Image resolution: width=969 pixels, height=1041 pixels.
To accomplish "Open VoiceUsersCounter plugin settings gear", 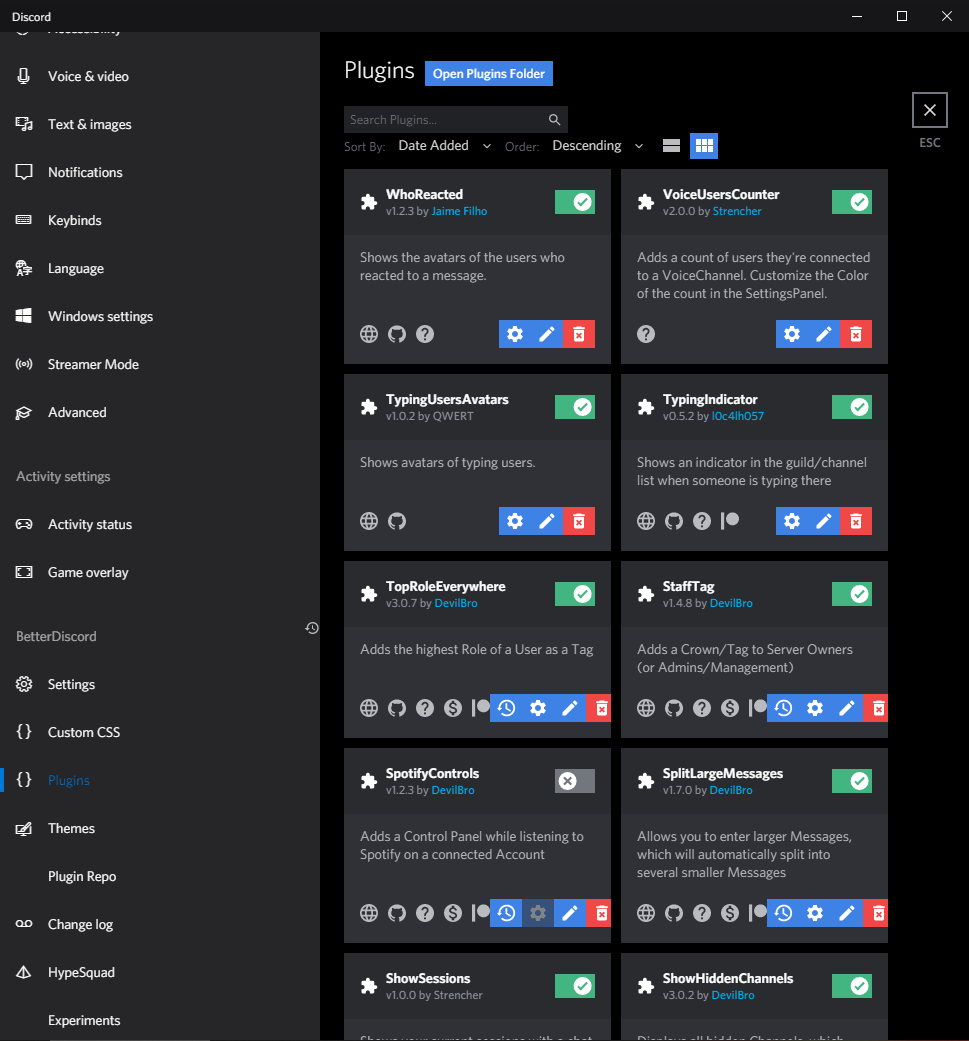I will click(x=792, y=334).
